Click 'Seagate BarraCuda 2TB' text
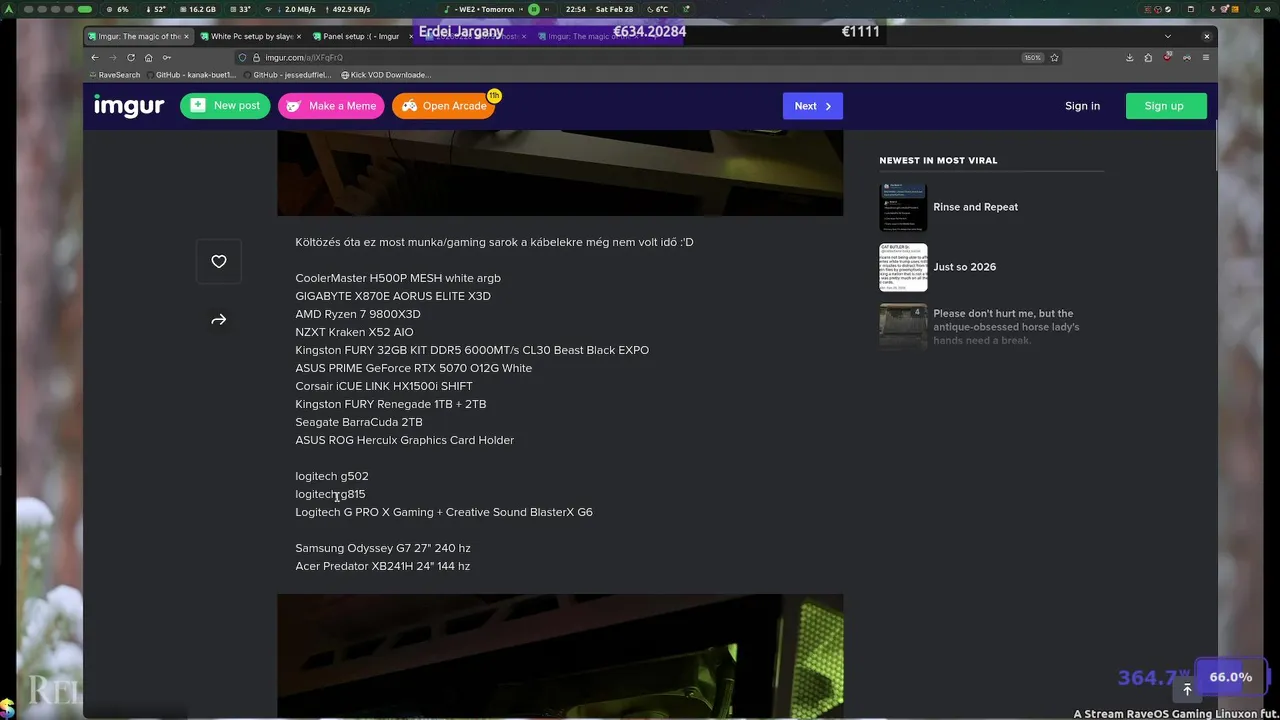The width and height of the screenshot is (1280, 720). [359, 422]
